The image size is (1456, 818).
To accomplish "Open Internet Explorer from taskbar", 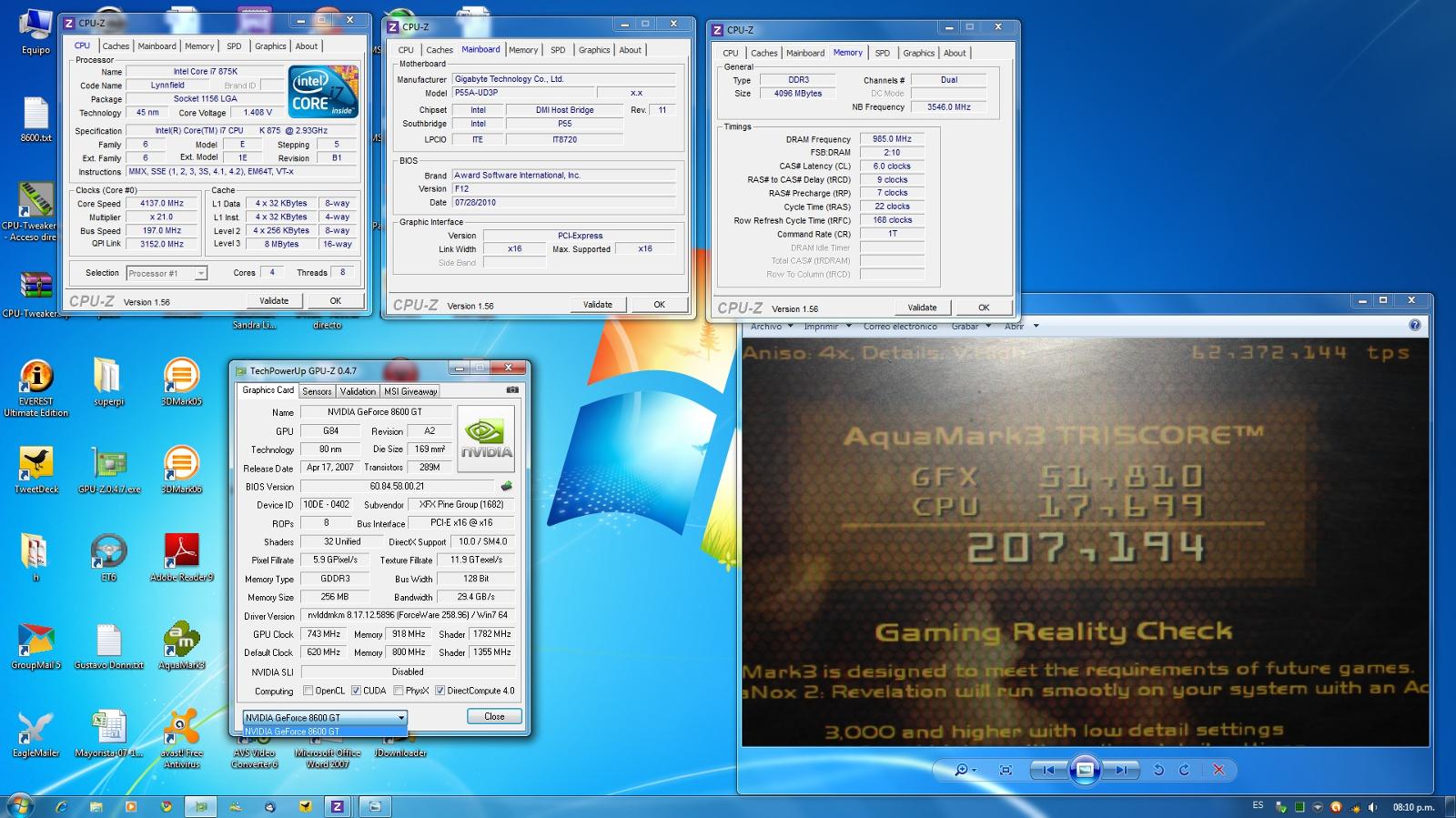I will (x=61, y=806).
